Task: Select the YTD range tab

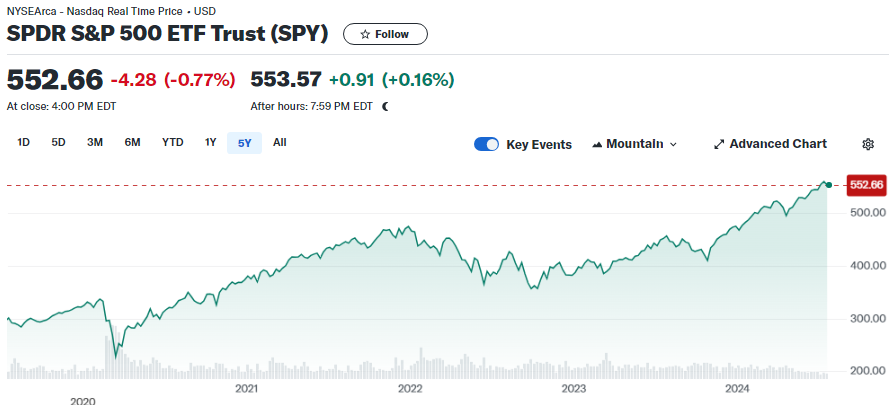Action: [173, 142]
